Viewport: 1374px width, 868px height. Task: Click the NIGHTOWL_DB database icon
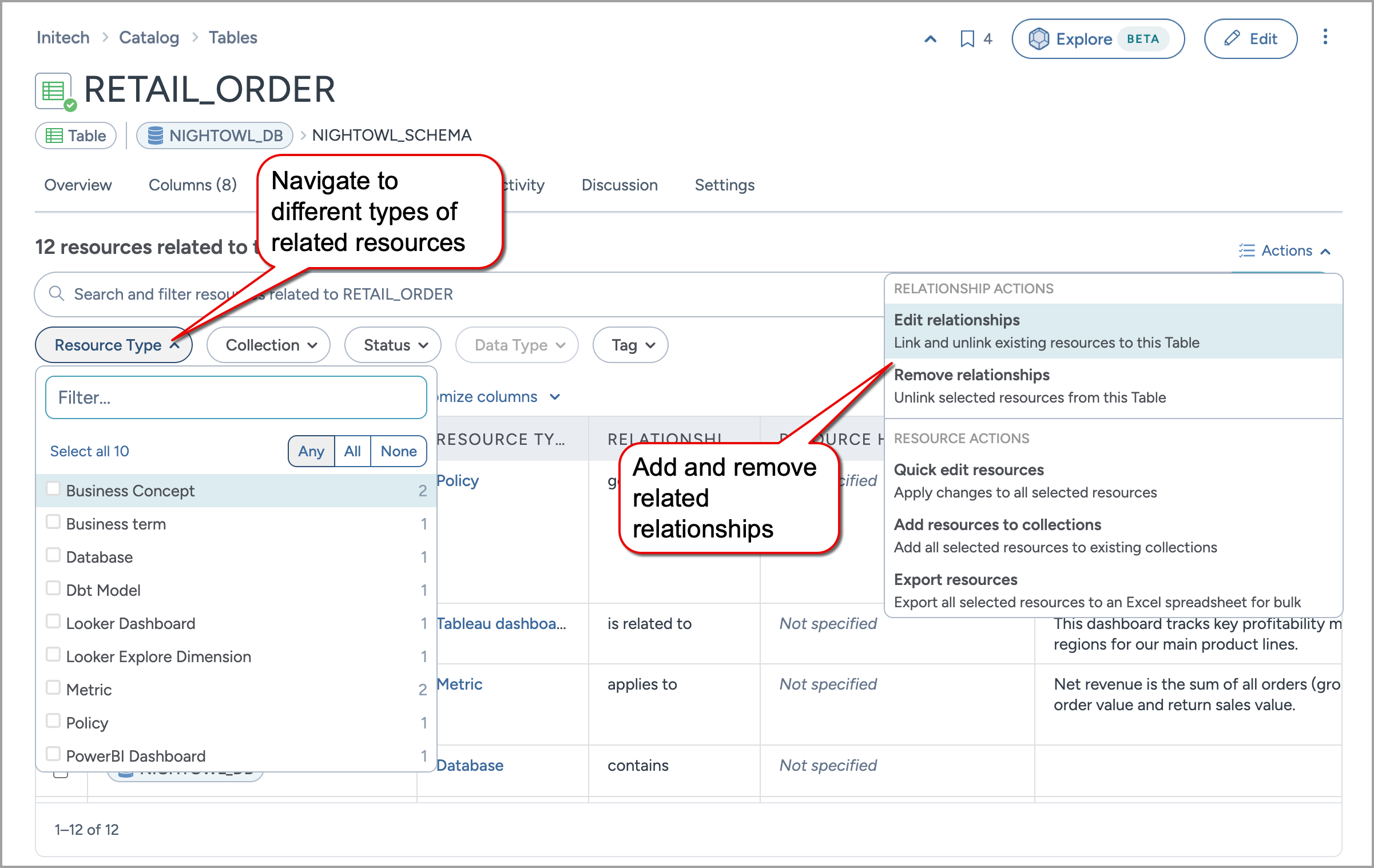(155, 136)
